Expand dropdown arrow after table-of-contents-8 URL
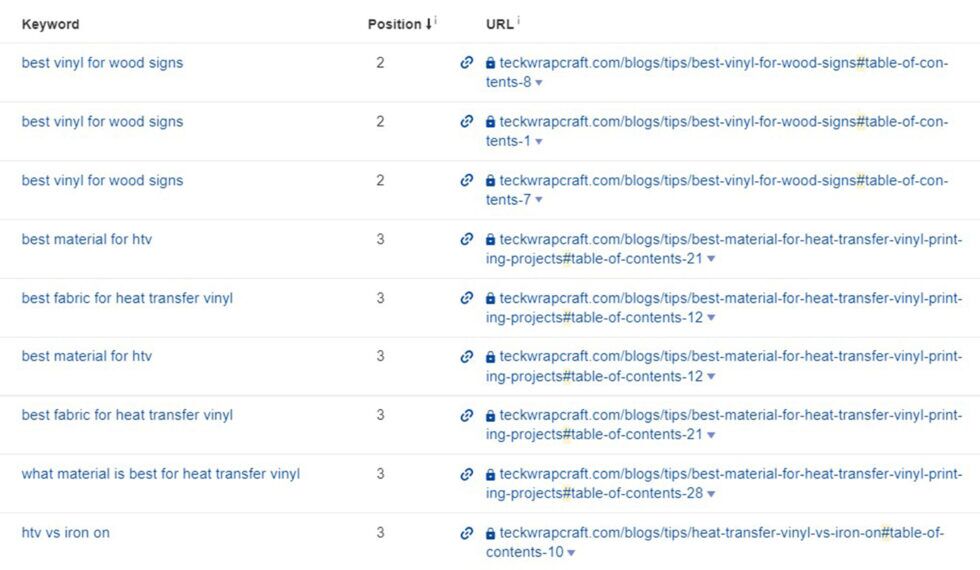This screenshot has width=980, height=570. (x=539, y=82)
